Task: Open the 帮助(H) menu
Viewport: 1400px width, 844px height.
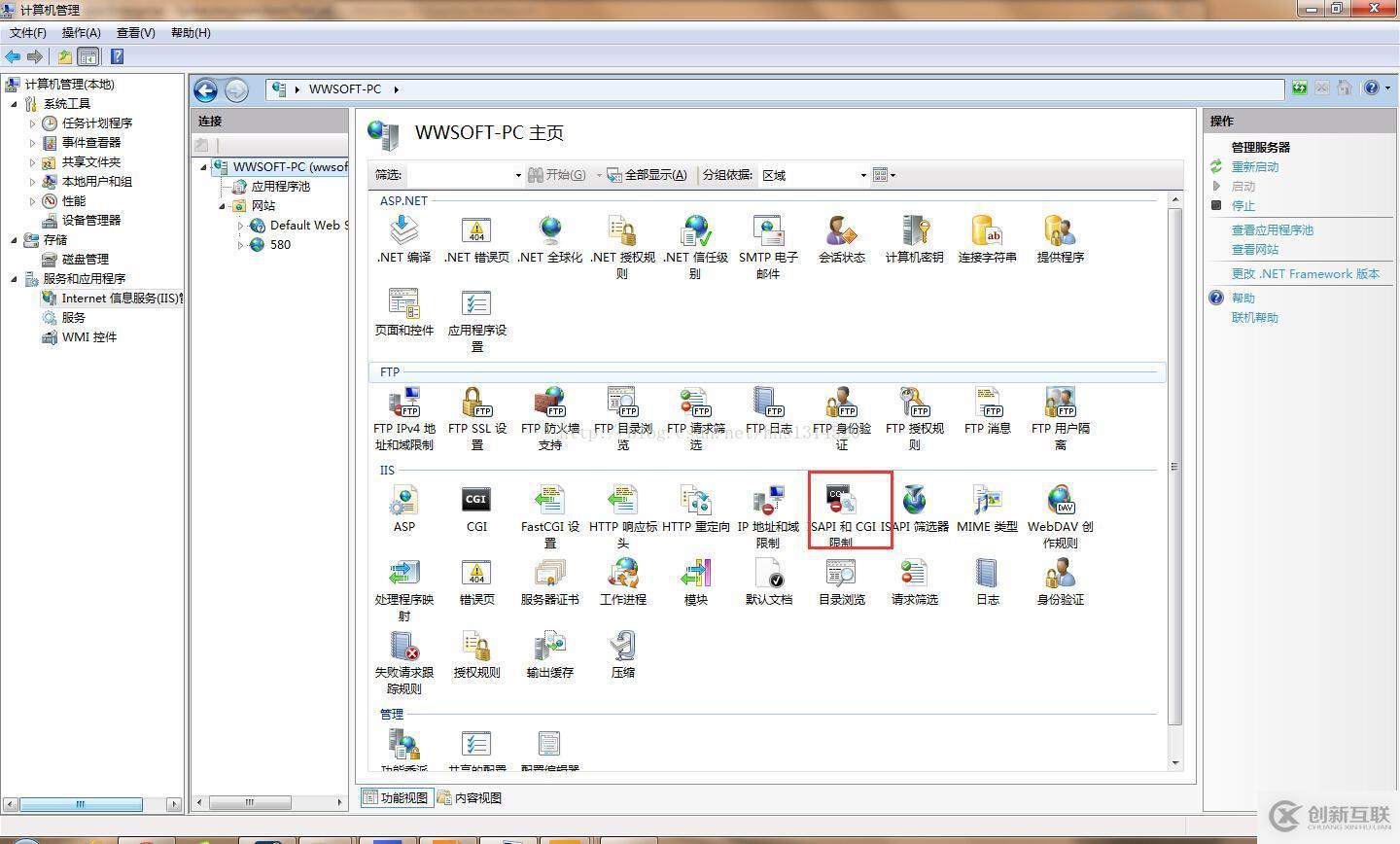Action: (191, 33)
